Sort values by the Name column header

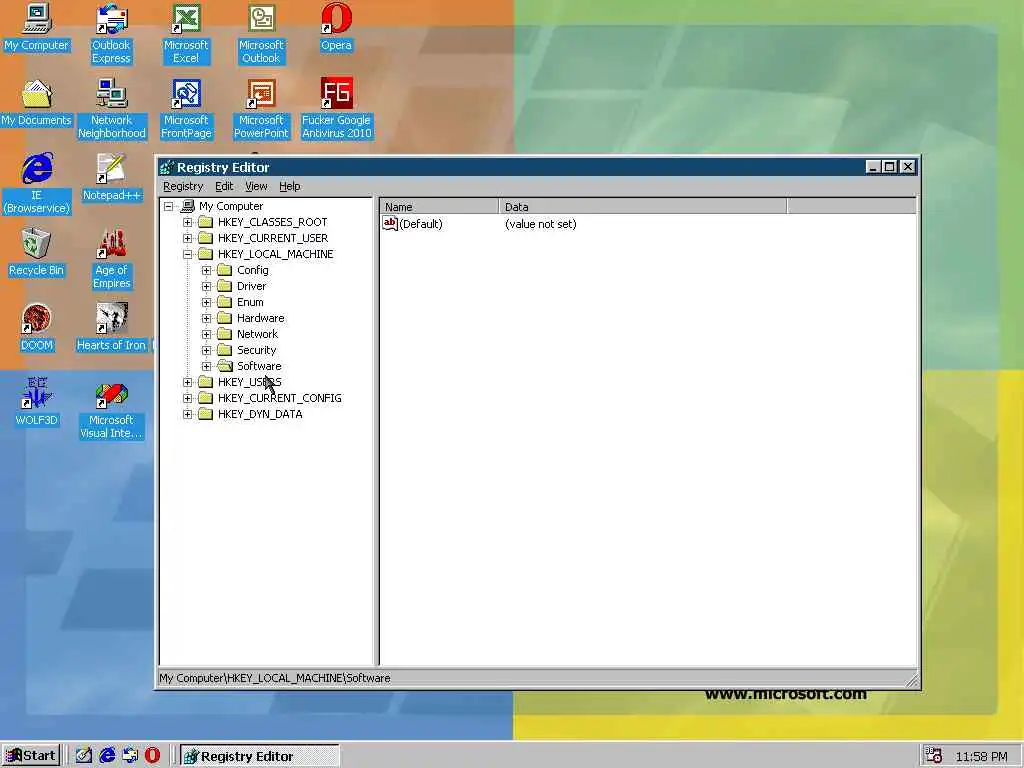pos(440,207)
